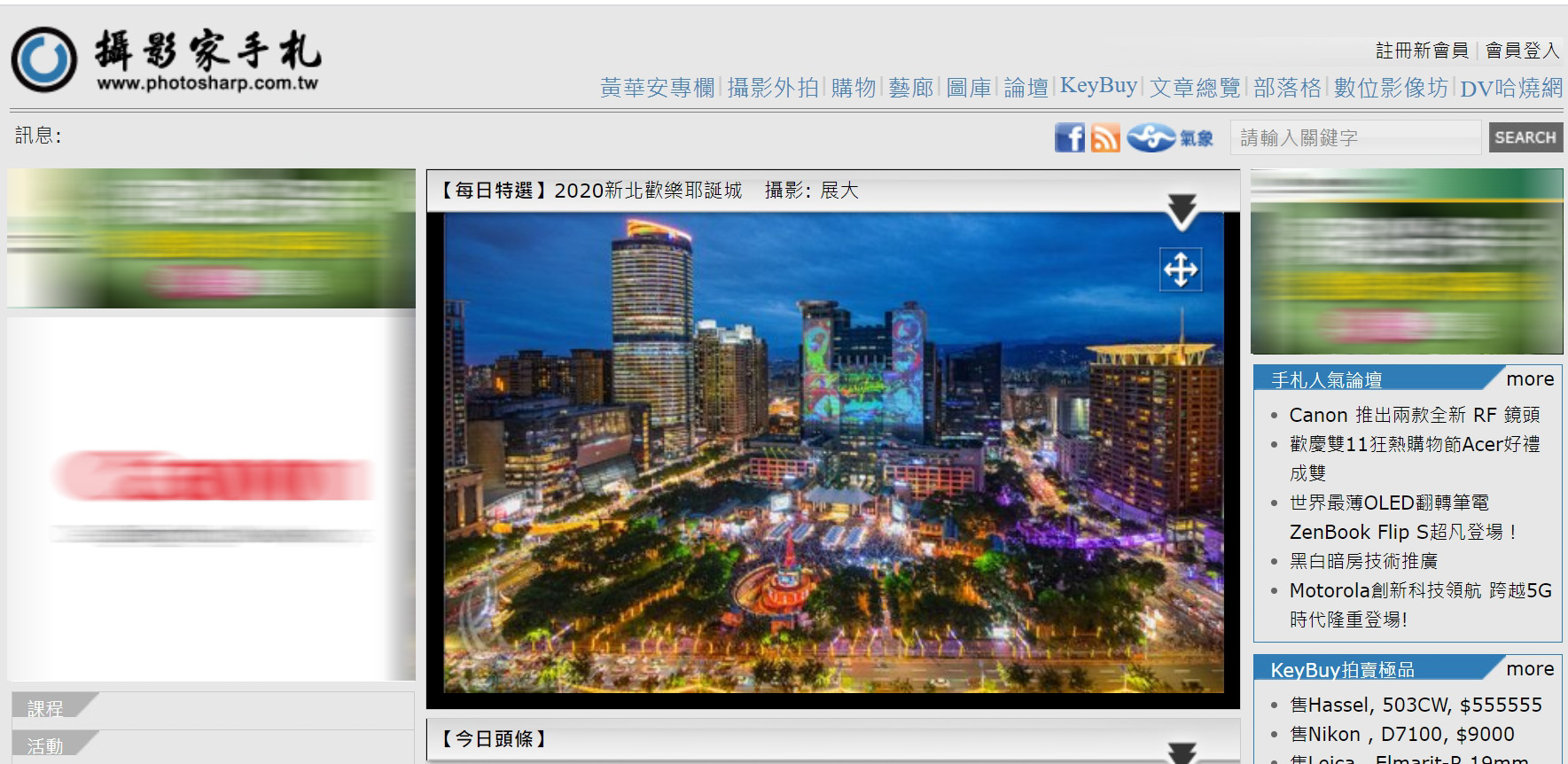Switch to the 課程 tab
The height and width of the screenshot is (764, 1568).
click(46, 708)
